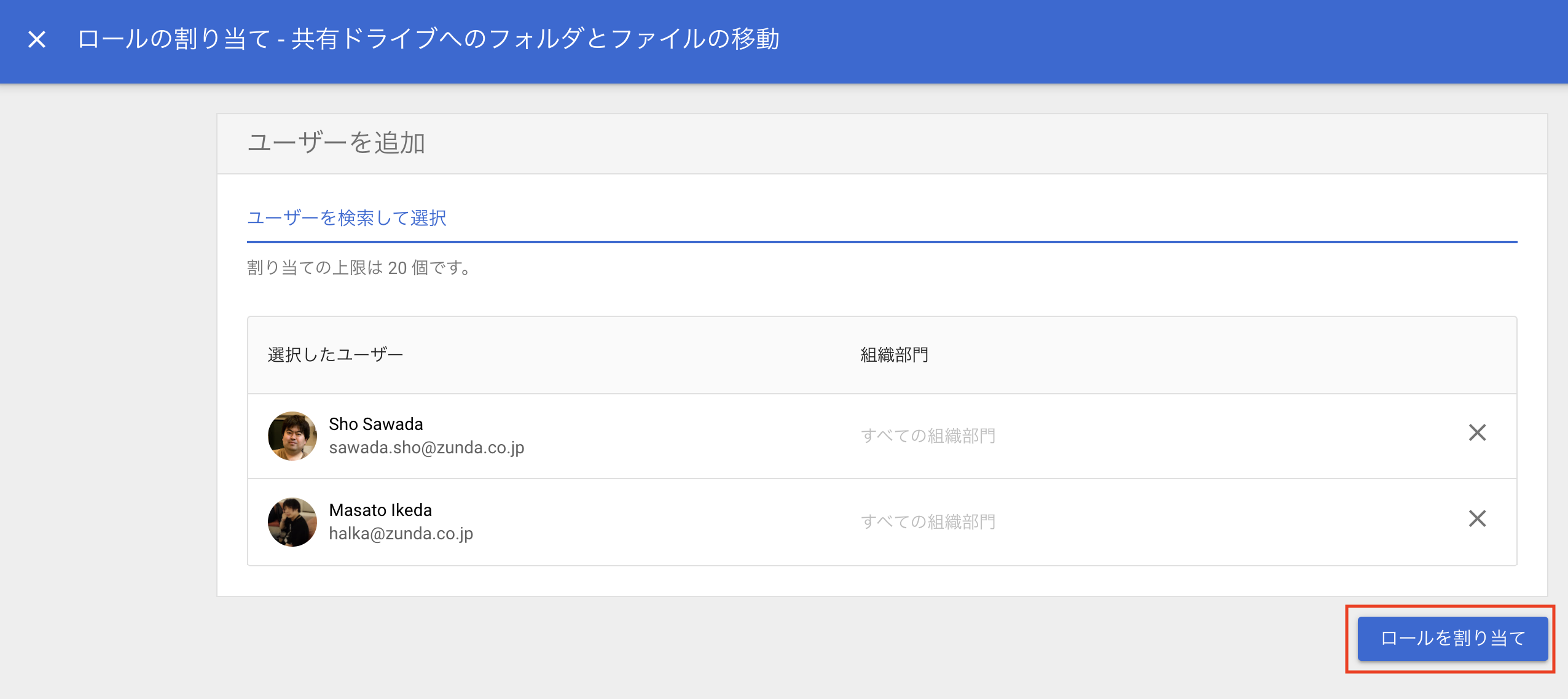Click the 組織部門 column header
1568x699 pixels.
click(894, 355)
